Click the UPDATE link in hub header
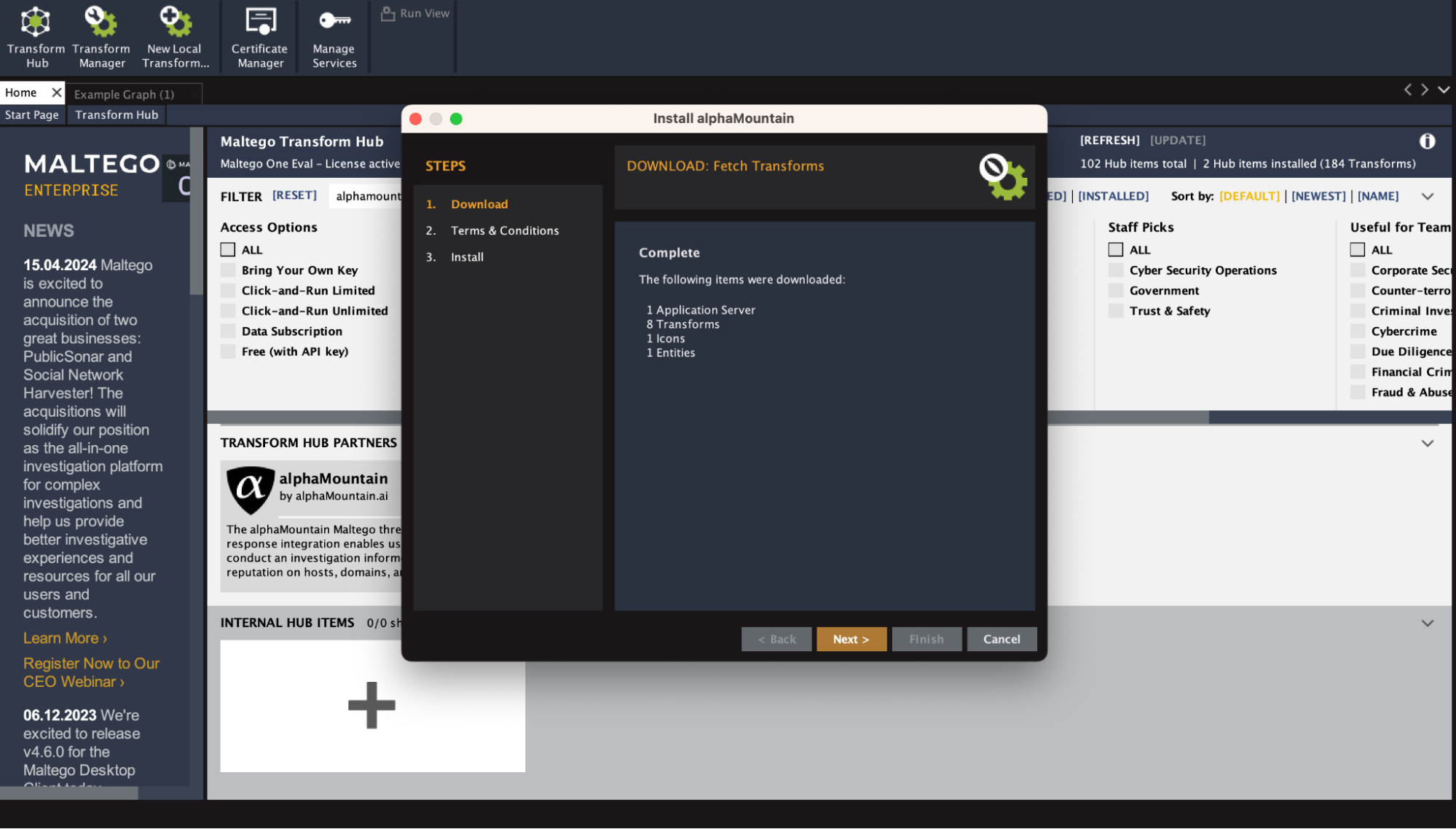The height and width of the screenshot is (829, 1456). (x=1177, y=141)
